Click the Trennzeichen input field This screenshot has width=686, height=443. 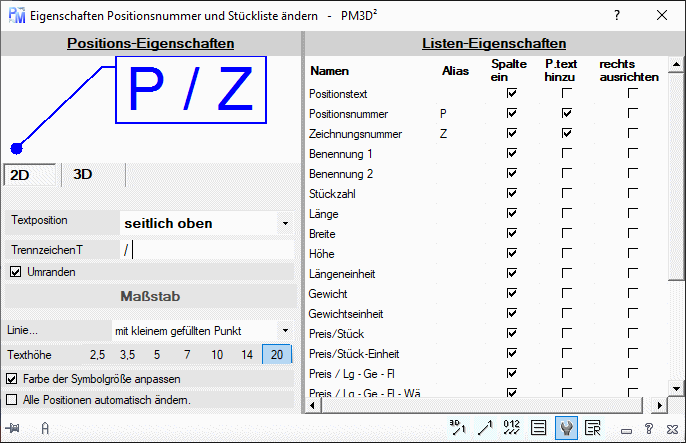click(205, 250)
